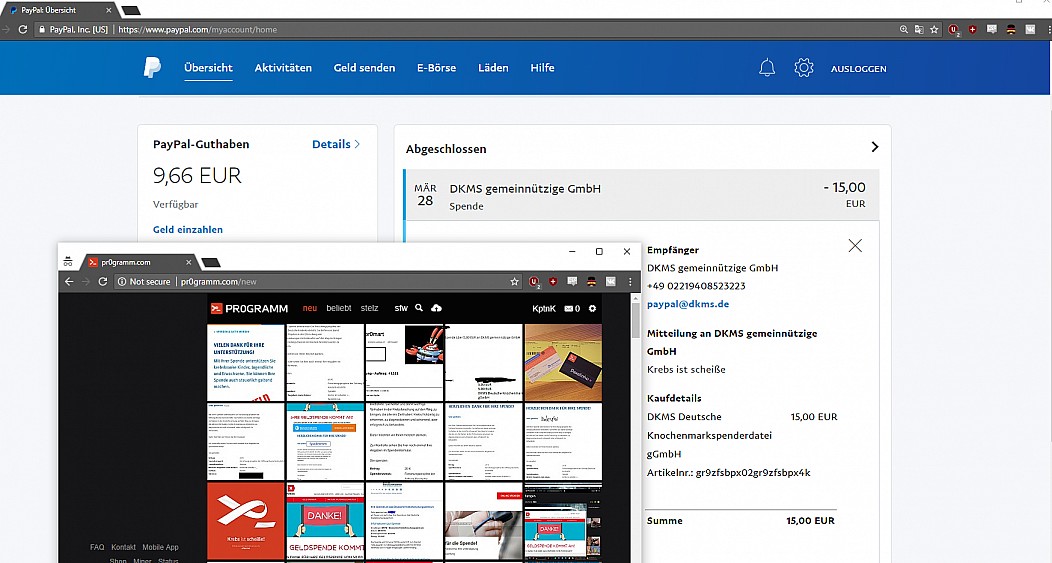
Task: Click the pr0gramm upload cloud icon
Action: coord(436,308)
